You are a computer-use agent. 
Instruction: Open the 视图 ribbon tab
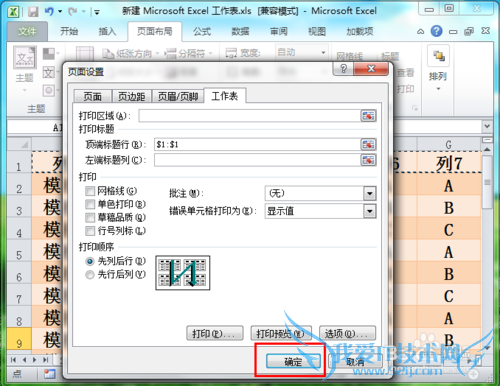(x=317, y=32)
